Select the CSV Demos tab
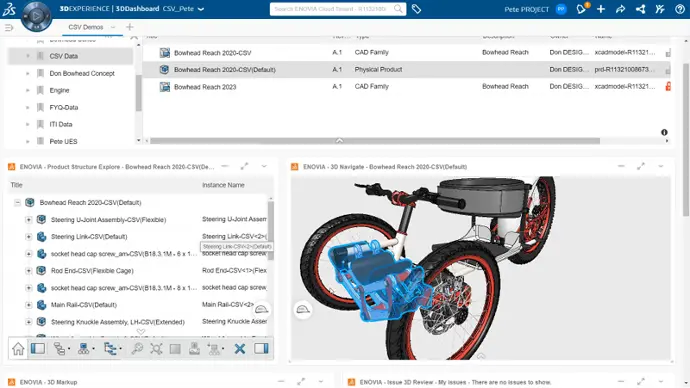 point(86,27)
